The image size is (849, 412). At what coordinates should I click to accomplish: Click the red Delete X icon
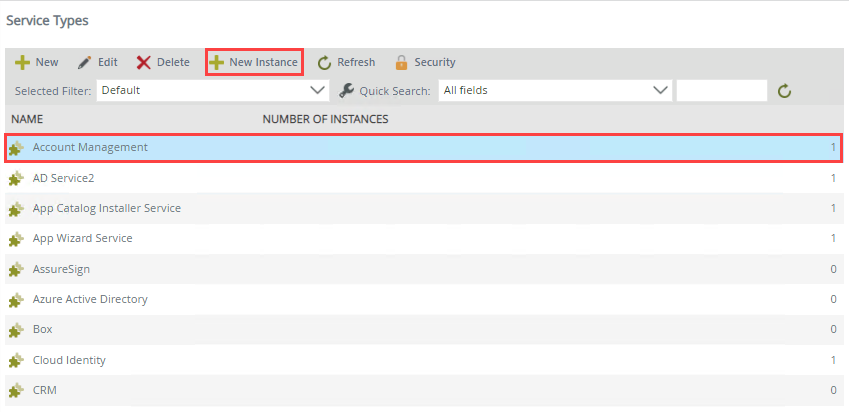[143, 63]
